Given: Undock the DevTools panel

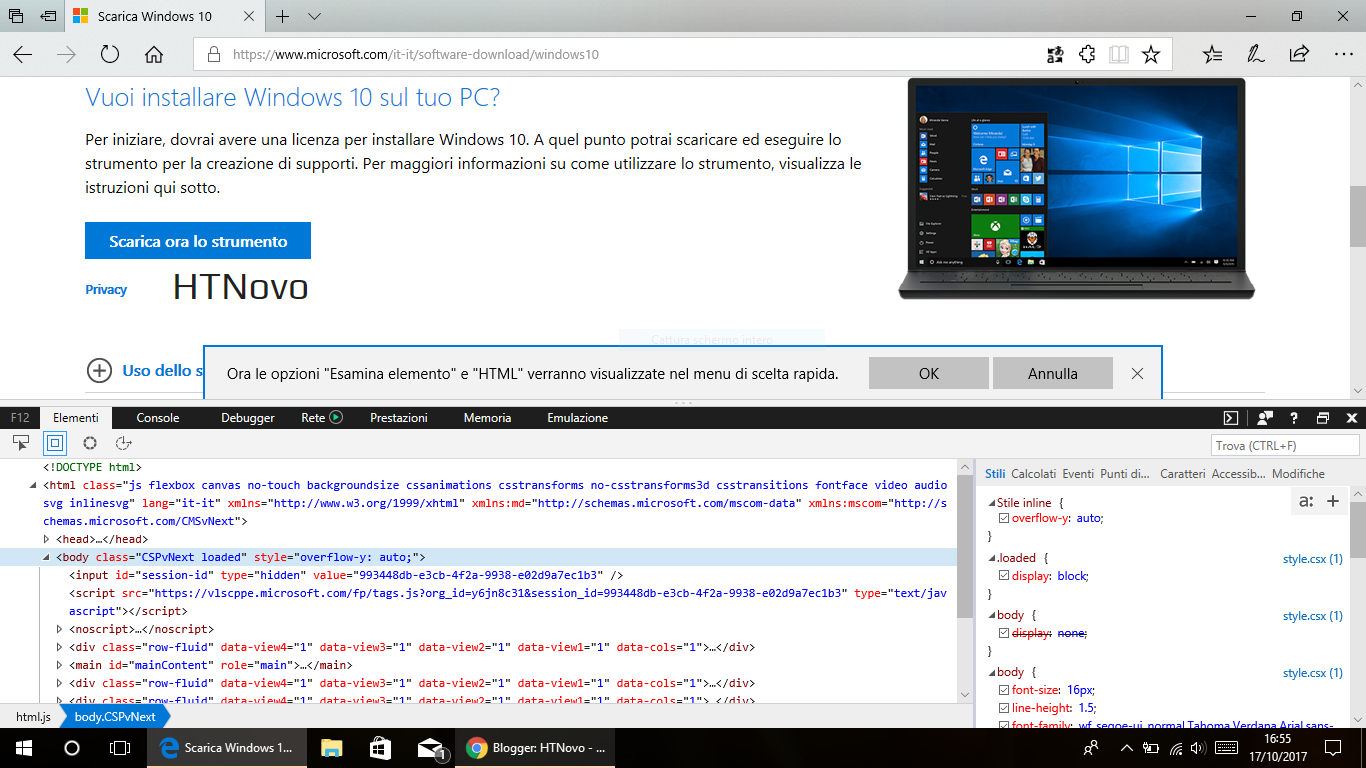Looking at the screenshot, I should pyautogui.click(x=1323, y=418).
